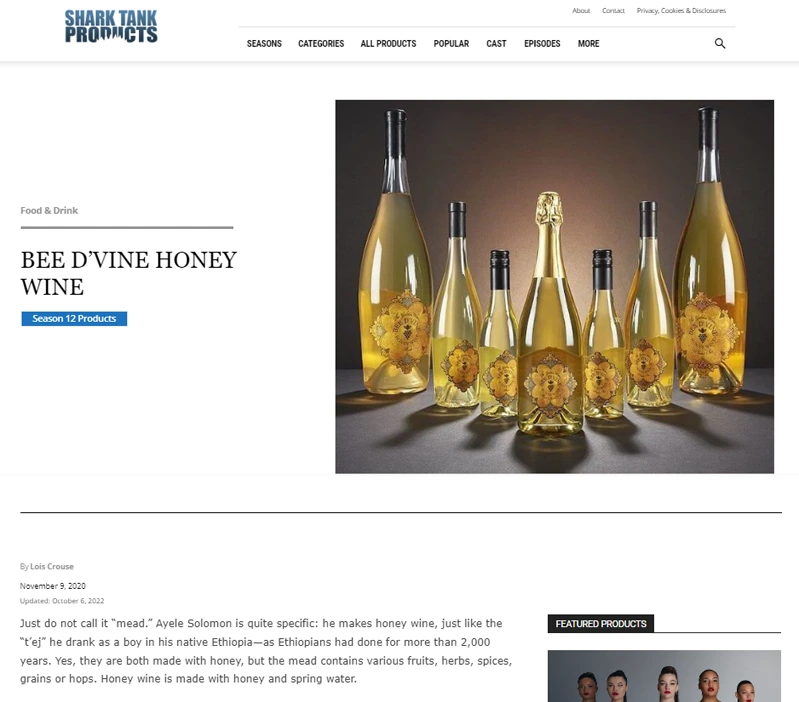
Task: Open the featured product thumbnail with models
Action: (664, 676)
